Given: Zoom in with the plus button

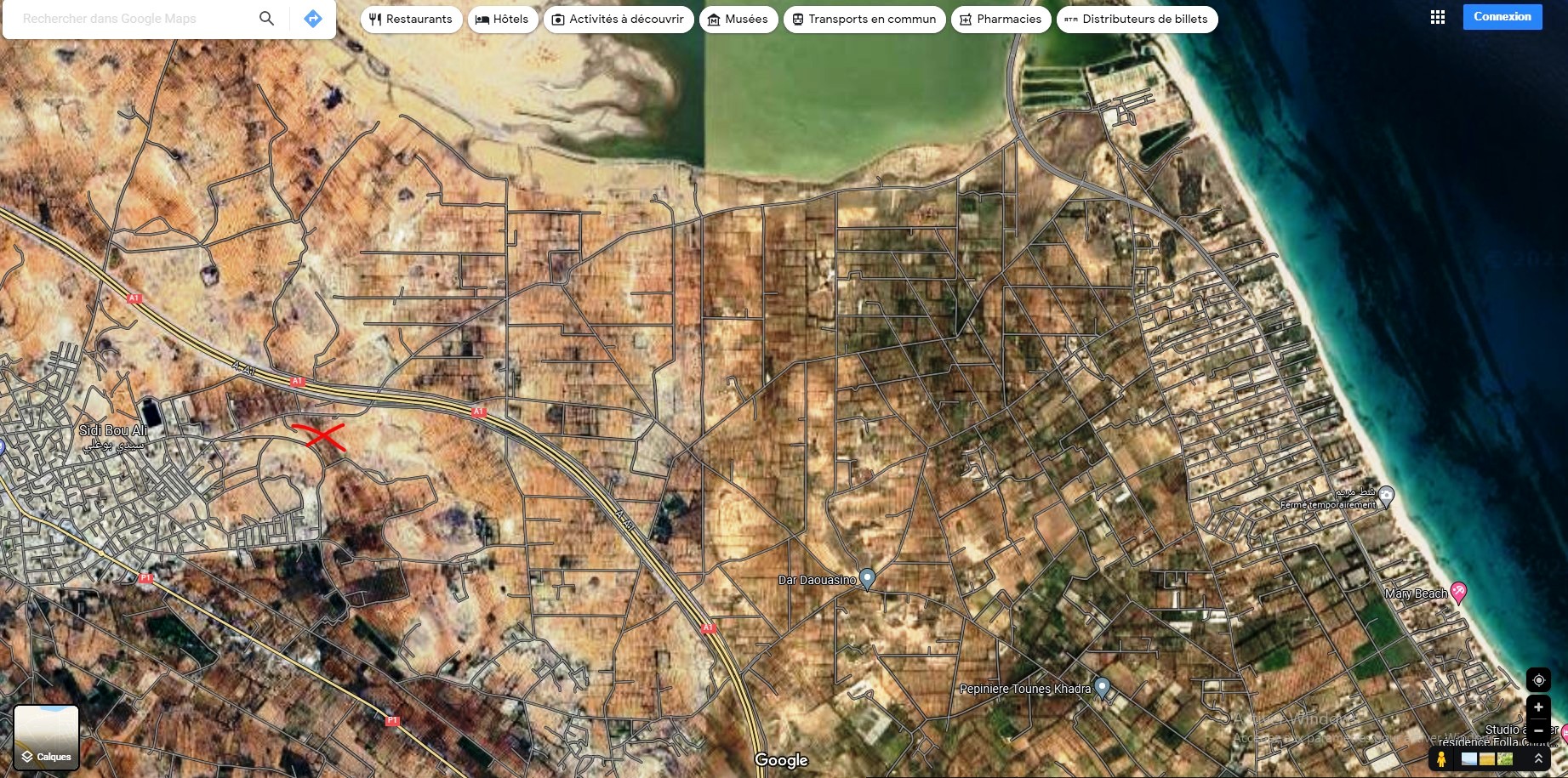Looking at the screenshot, I should [x=1538, y=707].
